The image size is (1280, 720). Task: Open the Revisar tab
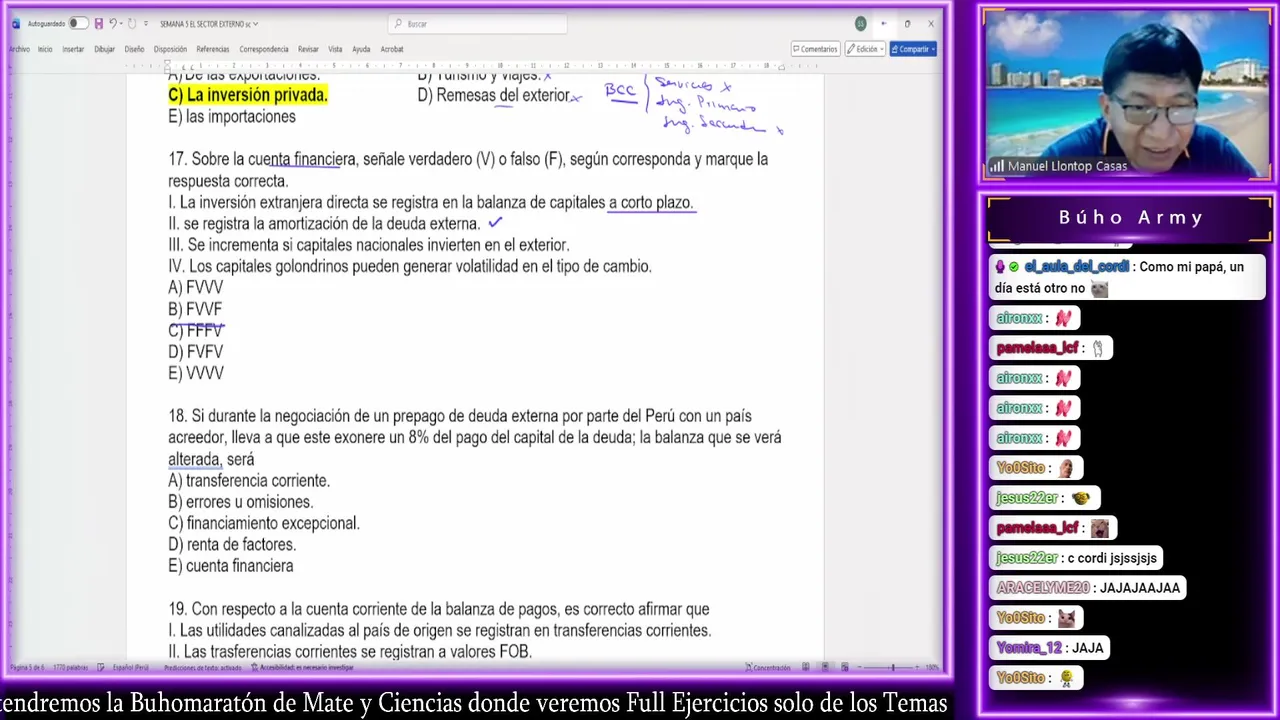pos(308,49)
